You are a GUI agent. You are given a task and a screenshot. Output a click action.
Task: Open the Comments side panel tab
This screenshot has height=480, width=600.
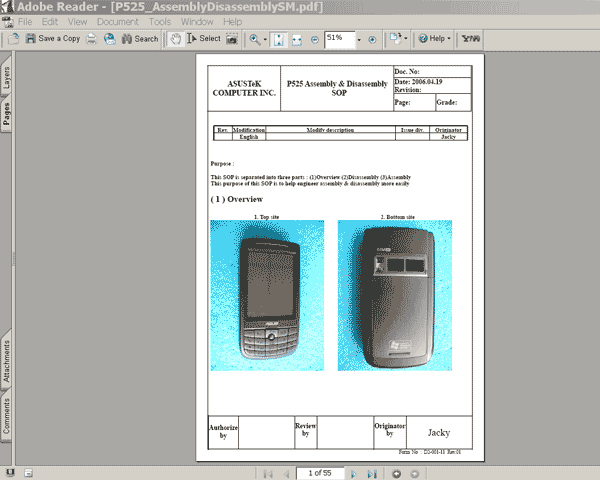(x=6, y=416)
